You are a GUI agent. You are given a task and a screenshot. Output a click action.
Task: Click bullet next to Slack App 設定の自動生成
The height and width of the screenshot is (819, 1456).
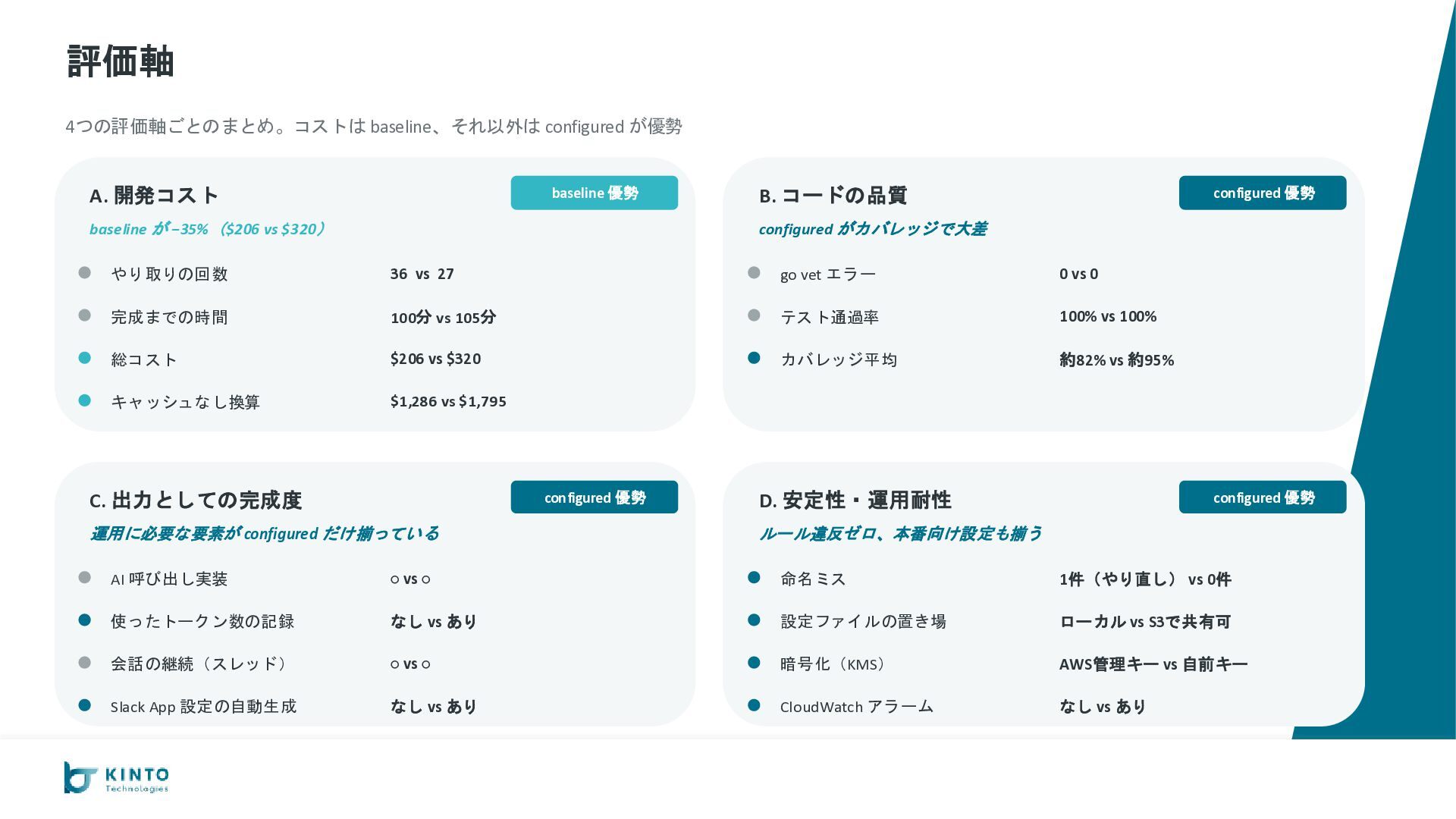tap(85, 705)
